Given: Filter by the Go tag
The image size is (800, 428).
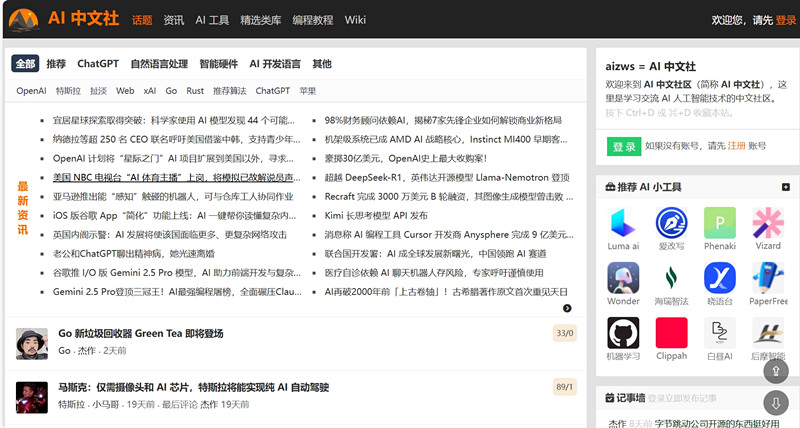Looking at the screenshot, I should point(171,91).
